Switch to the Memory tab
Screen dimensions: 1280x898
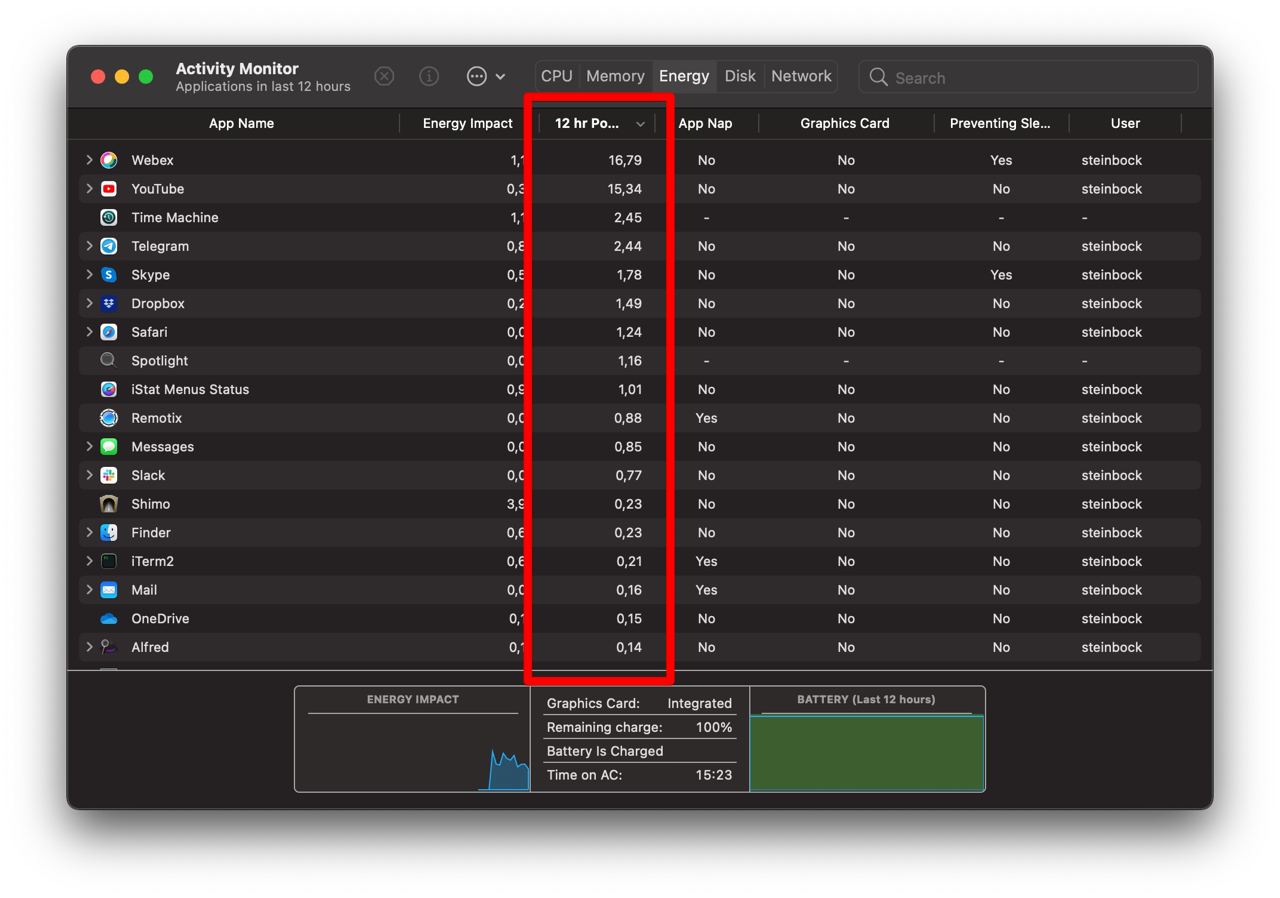(615, 76)
